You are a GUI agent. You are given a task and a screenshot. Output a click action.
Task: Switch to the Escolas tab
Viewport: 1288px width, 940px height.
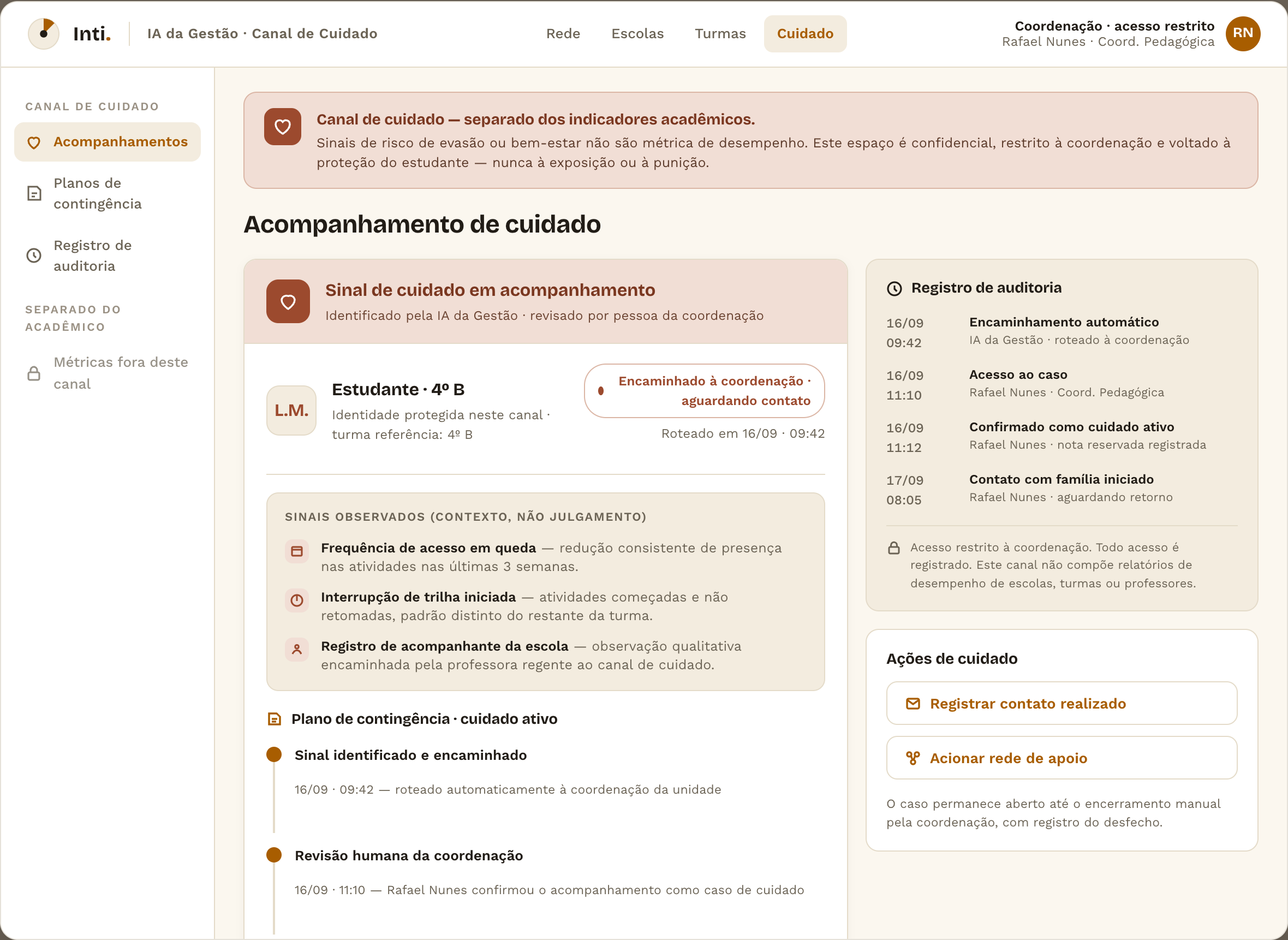coord(638,34)
